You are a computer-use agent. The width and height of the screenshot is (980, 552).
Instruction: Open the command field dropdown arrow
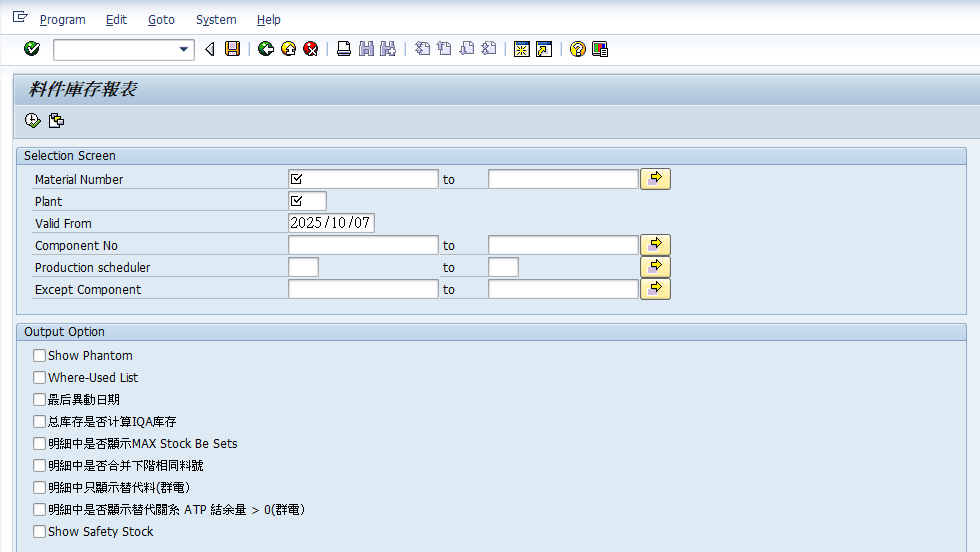coord(183,49)
